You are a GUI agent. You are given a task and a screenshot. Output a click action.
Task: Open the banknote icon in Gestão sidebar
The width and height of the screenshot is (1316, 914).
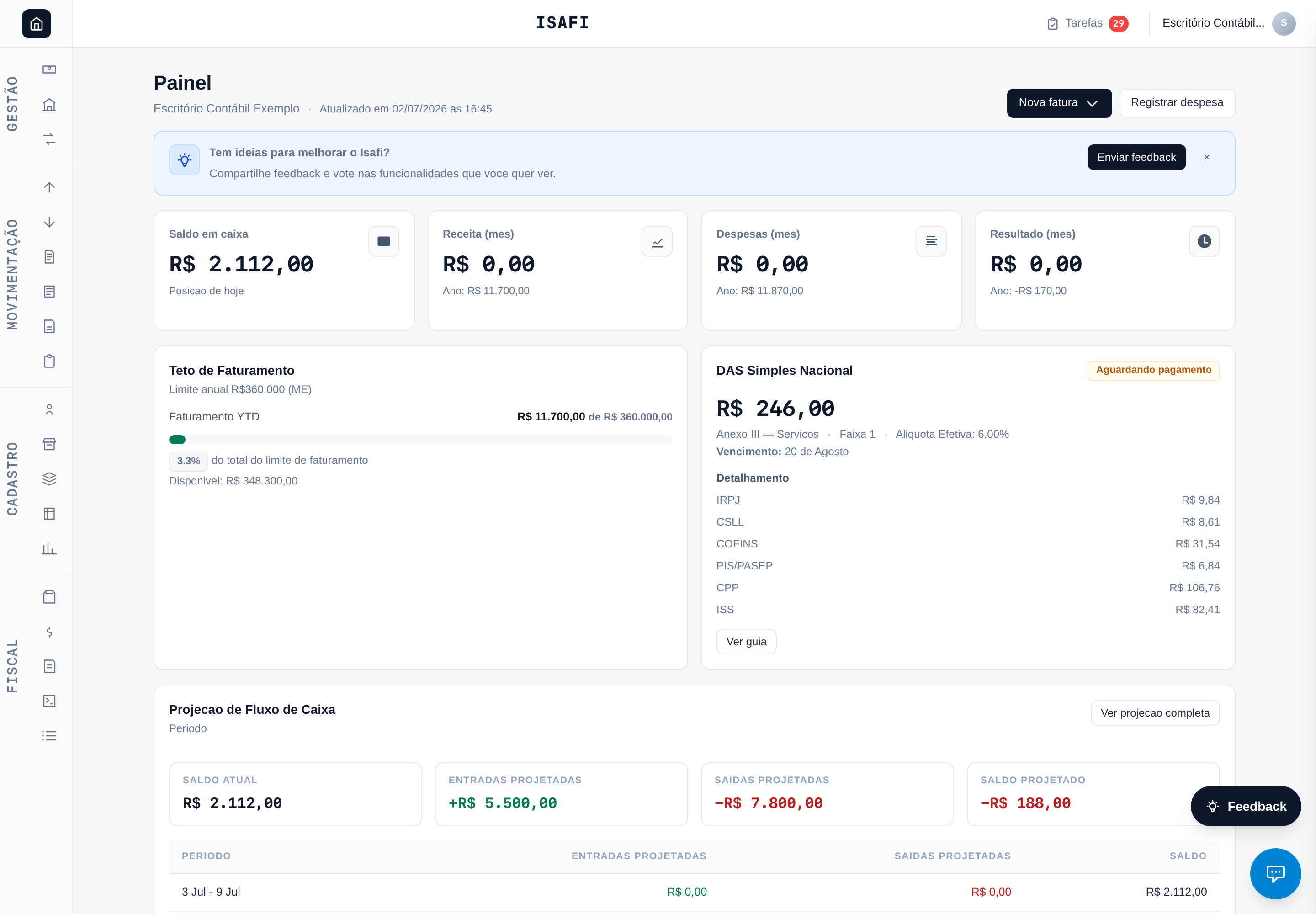[49, 69]
